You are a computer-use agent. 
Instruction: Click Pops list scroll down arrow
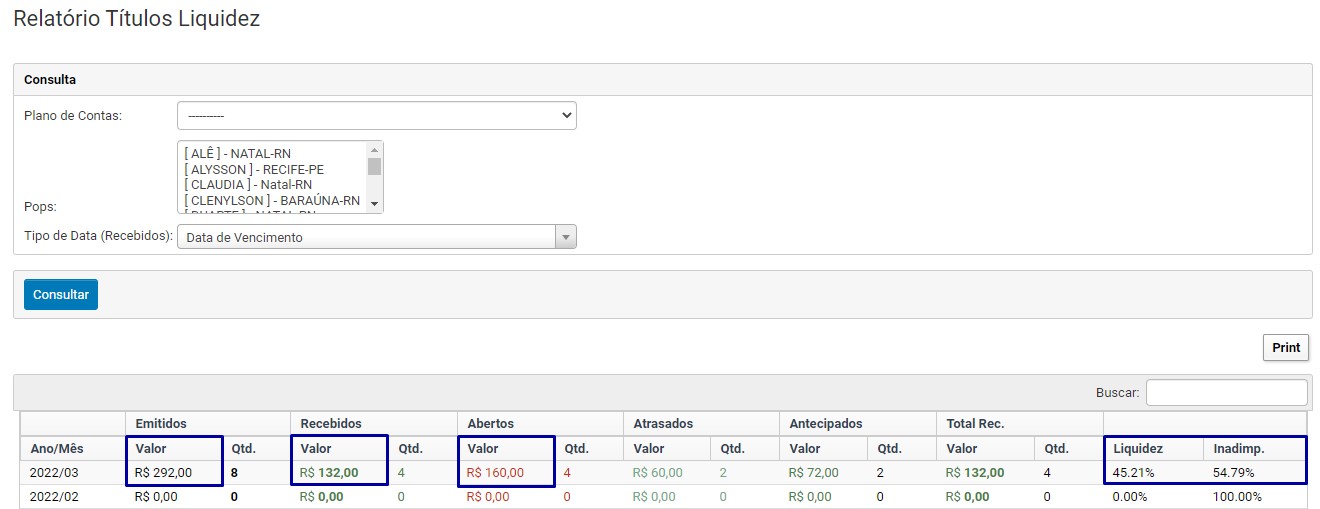(x=375, y=204)
